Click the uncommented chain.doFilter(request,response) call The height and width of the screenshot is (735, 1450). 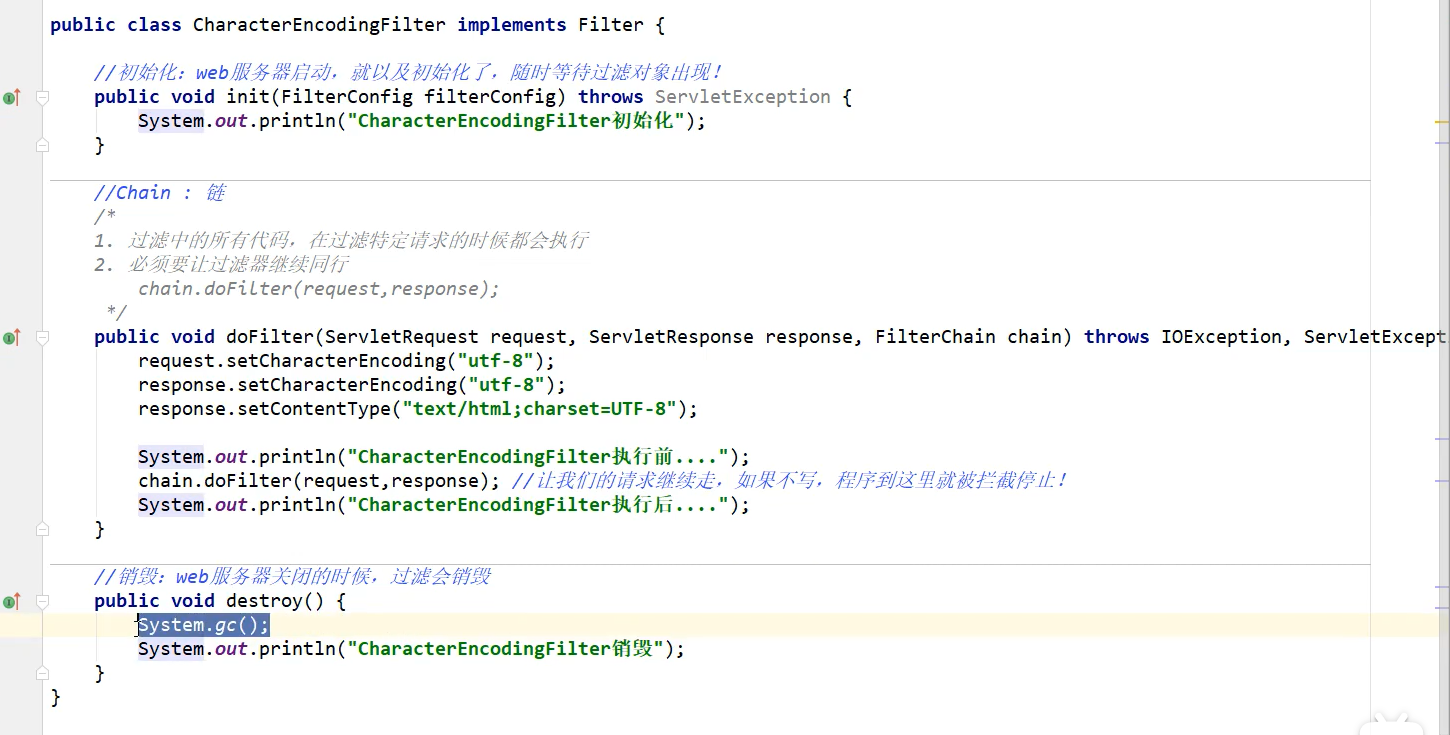point(319,481)
